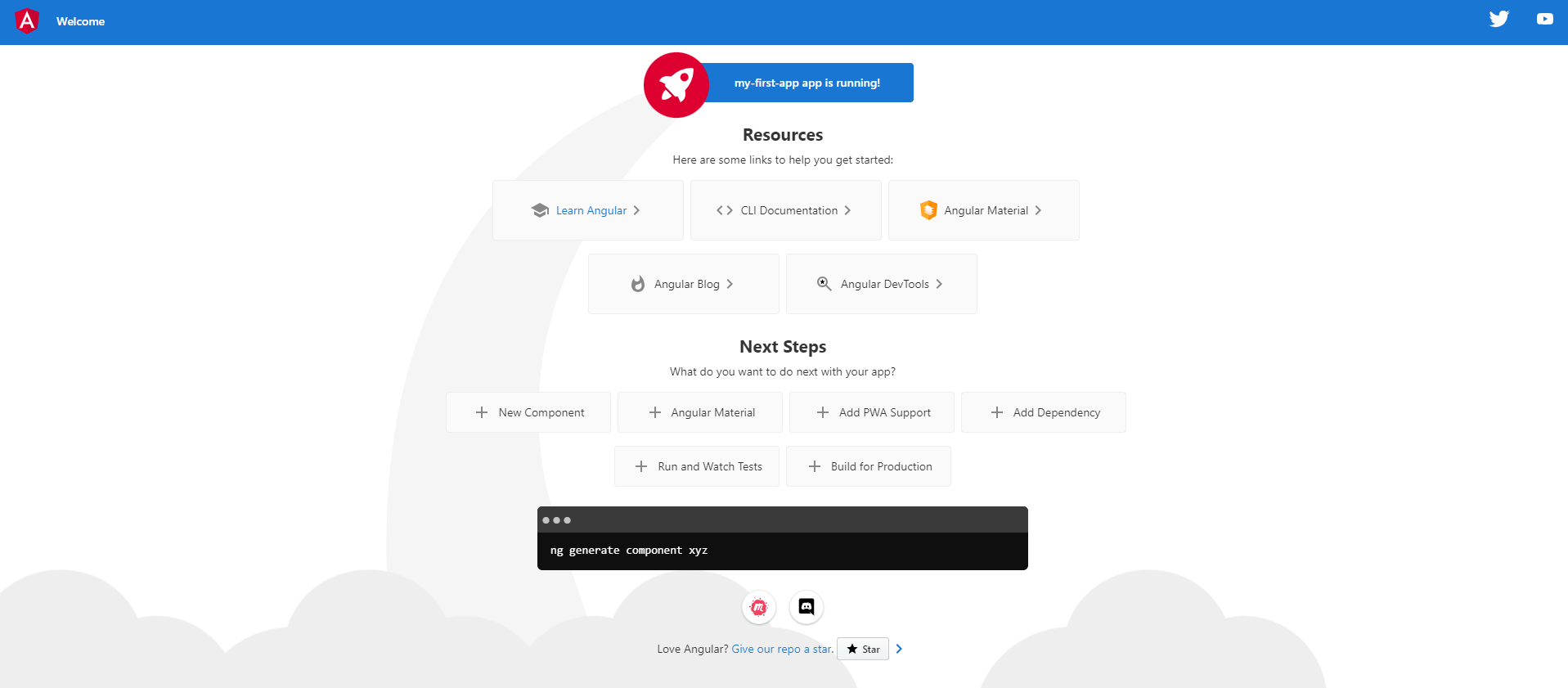Click the Angular logo in the header
The image size is (1568, 688).
pyautogui.click(x=27, y=21)
